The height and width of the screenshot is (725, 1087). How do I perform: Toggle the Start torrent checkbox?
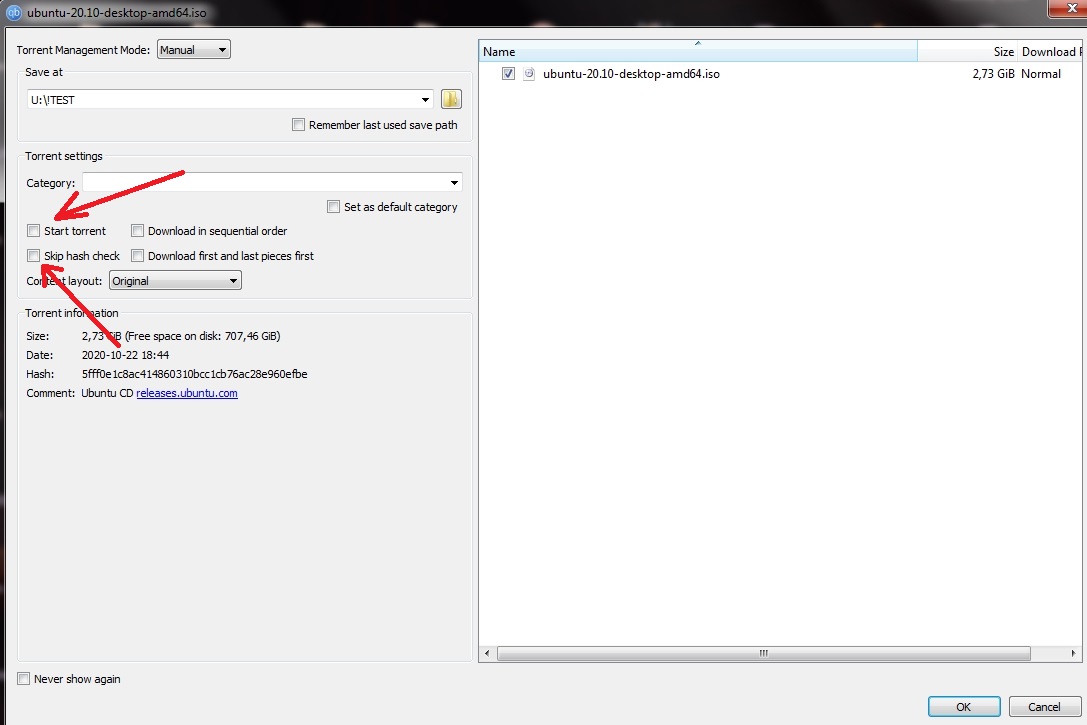coord(33,231)
